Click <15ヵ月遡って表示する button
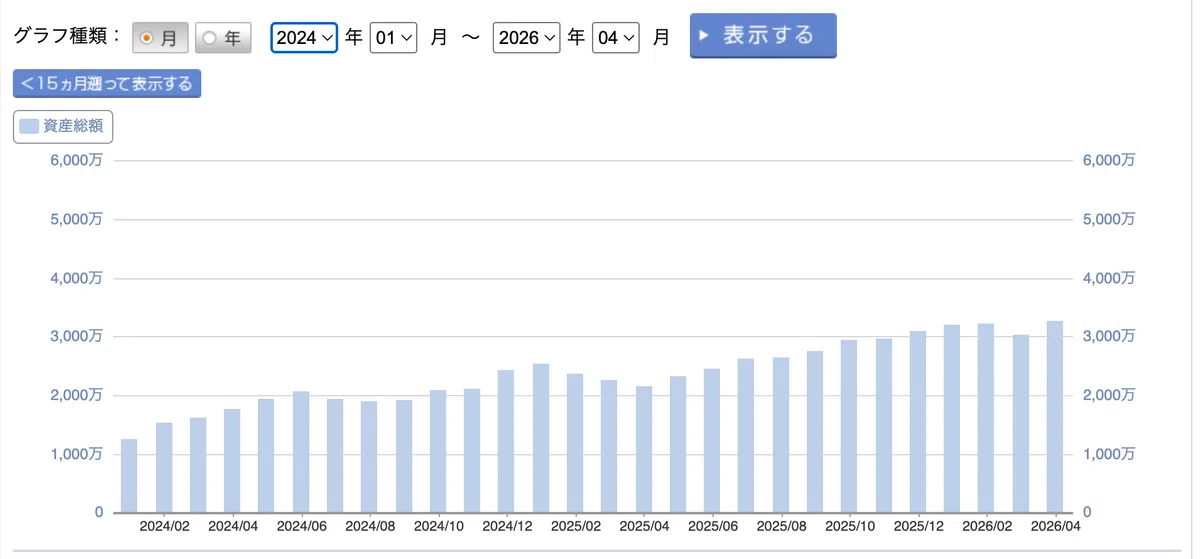Image resolution: width=1200 pixels, height=559 pixels. [107, 84]
